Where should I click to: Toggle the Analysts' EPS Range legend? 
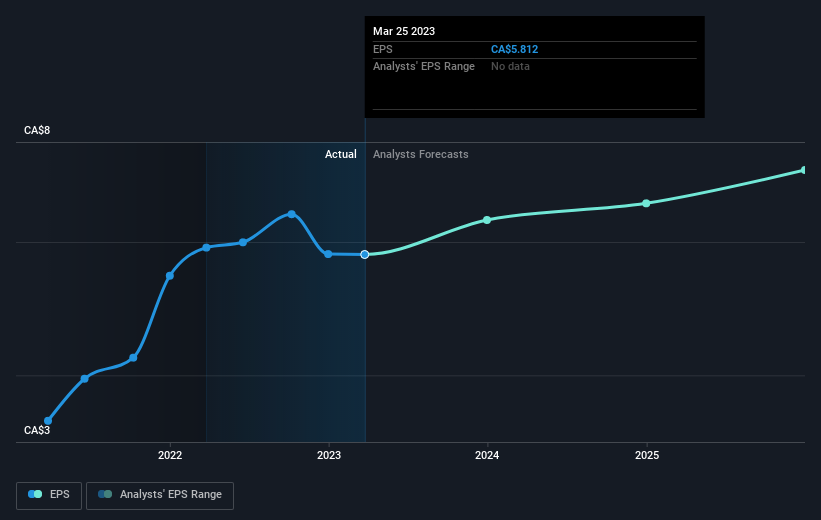point(160,495)
